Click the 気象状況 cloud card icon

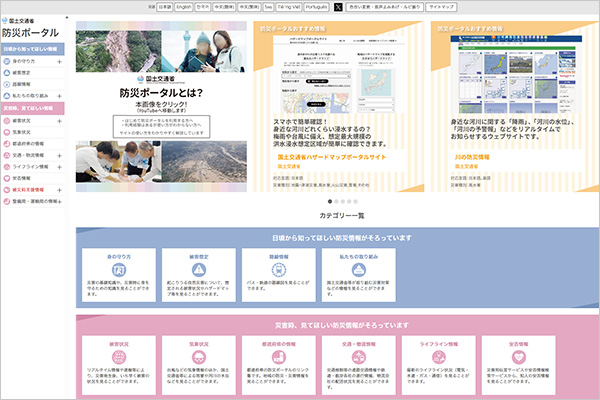click(x=199, y=357)
